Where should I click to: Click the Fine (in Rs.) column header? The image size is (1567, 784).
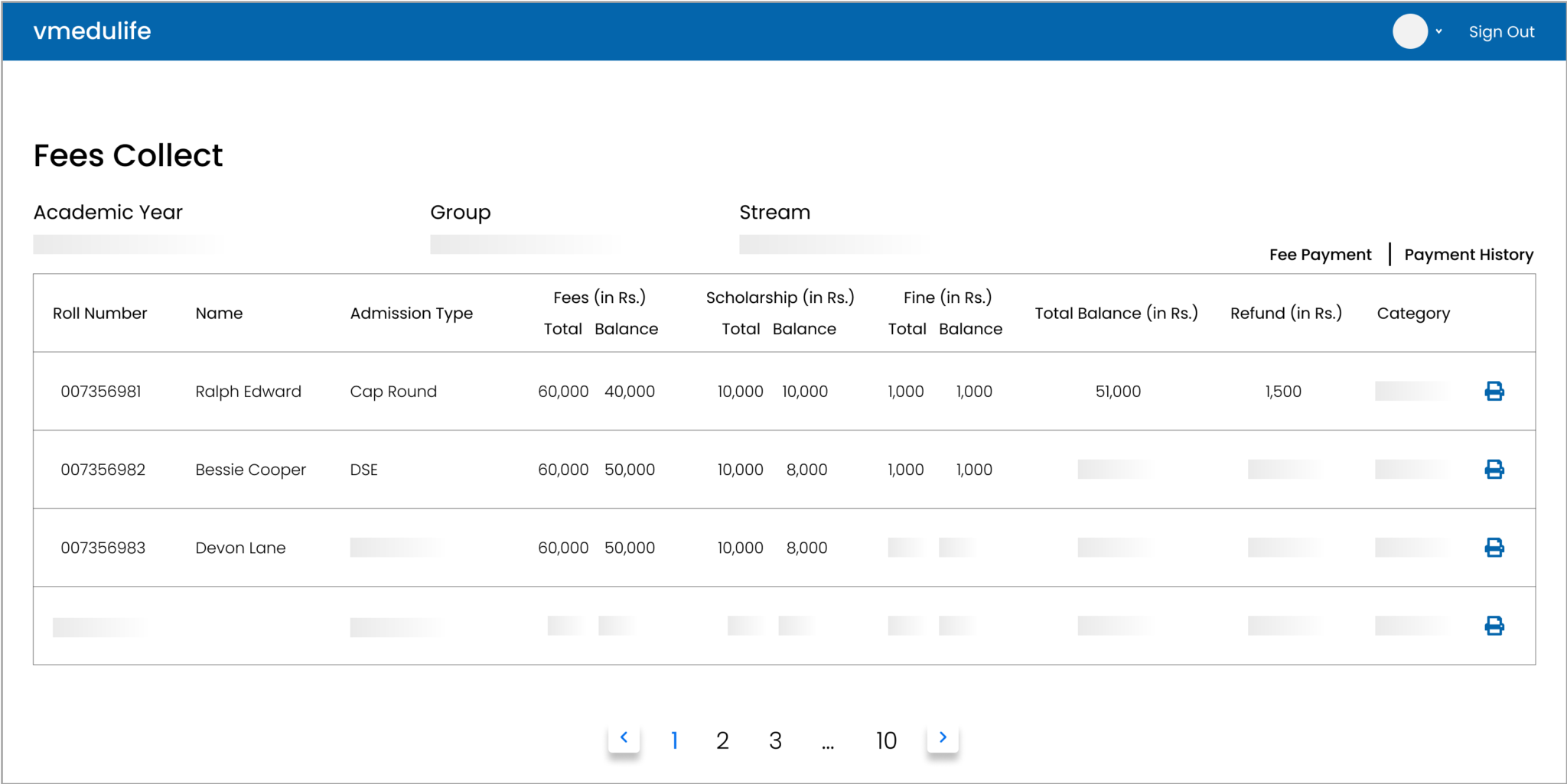[947, 298]
